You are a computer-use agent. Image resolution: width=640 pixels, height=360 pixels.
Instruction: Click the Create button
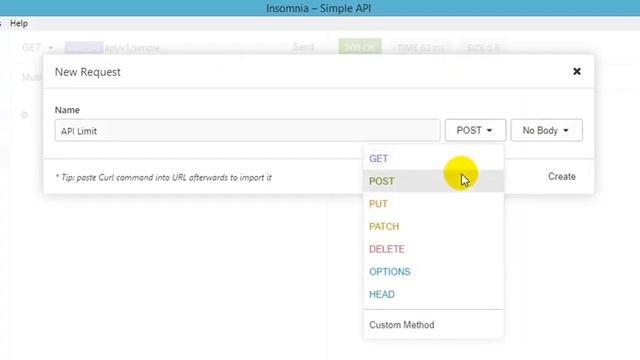(562, 176)
